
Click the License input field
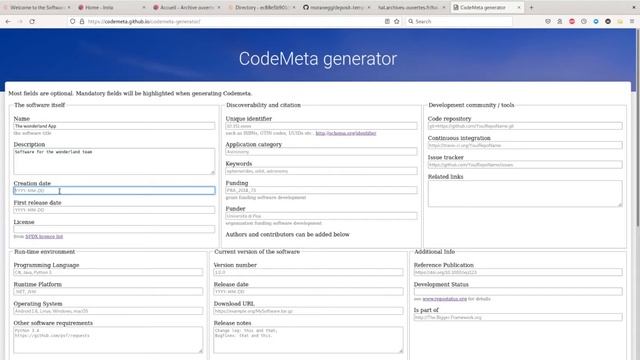[x=114, y=229]
